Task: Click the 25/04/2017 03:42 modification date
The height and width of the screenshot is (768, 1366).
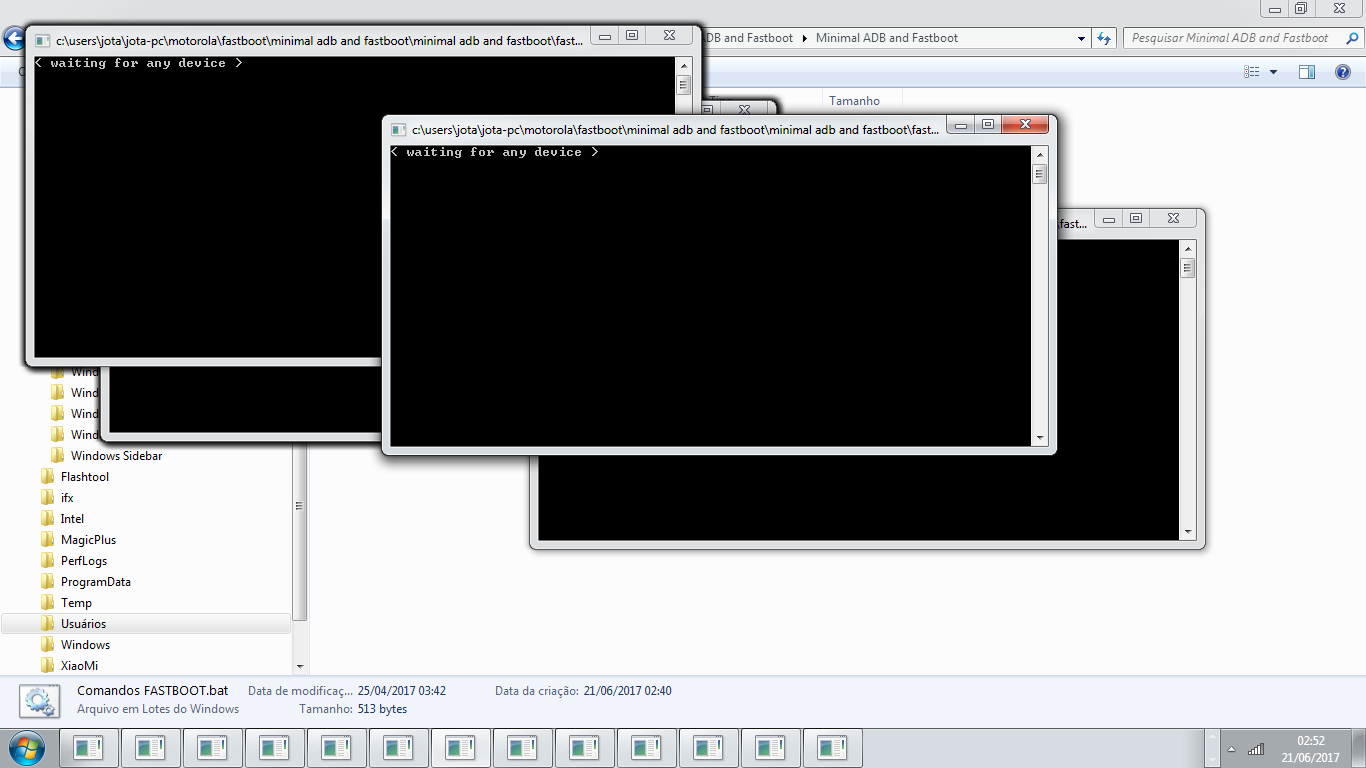Action: click(401, 691)
